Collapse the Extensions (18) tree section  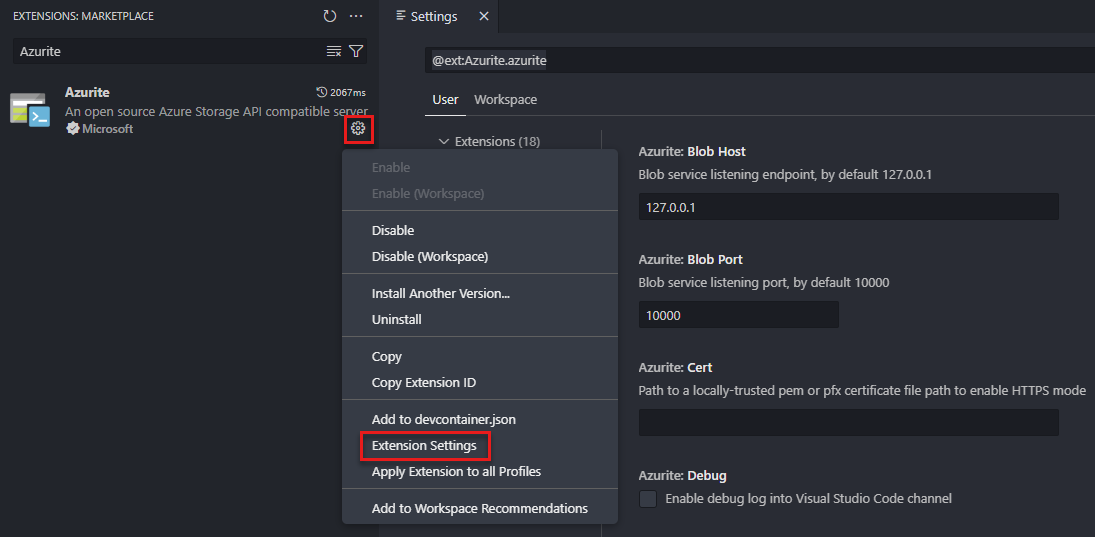coord(443,142)
